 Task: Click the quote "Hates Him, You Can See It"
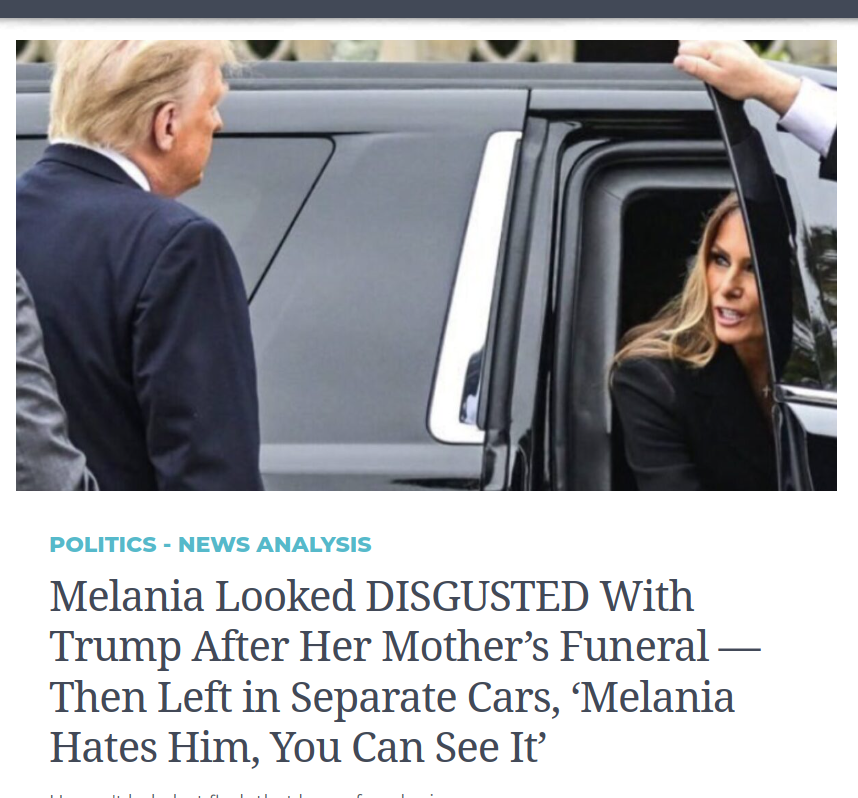click(x=297, y=748)
